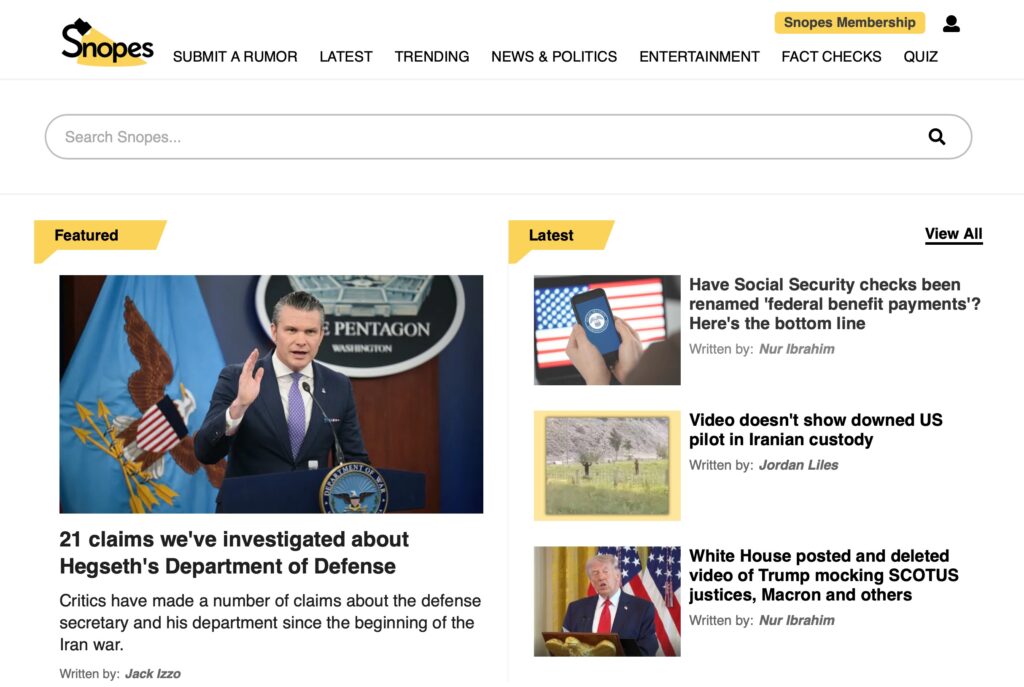Focus the Search Snopes input field

[x=480, y=137]
